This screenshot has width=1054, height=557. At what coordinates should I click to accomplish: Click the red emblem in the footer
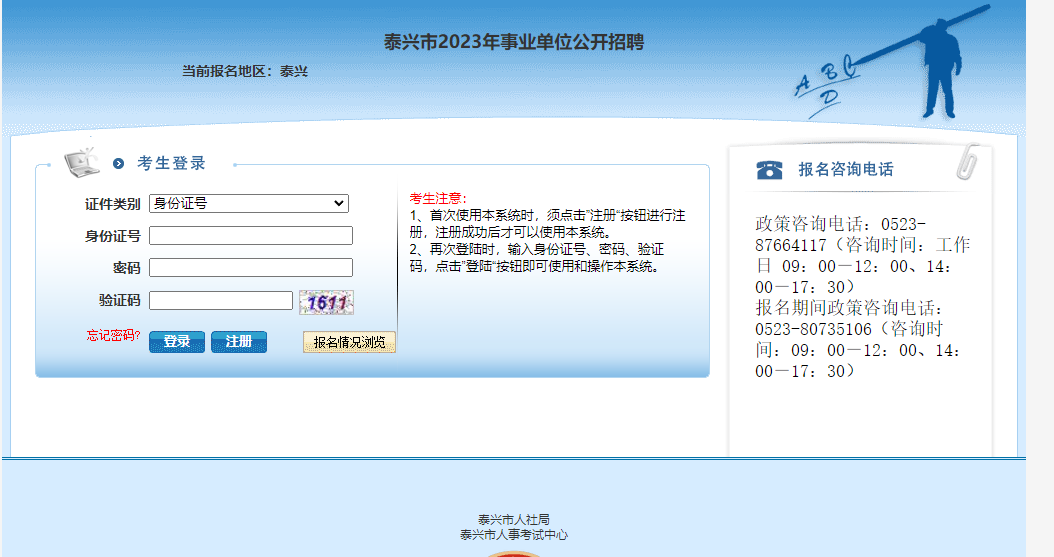(513, 552)
